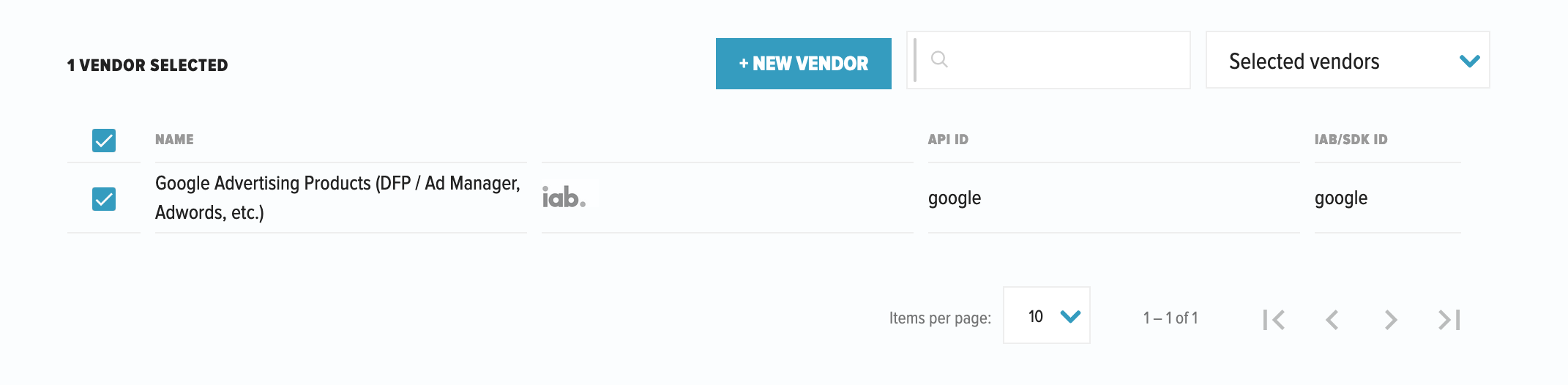Viewport: 1568px width, 385px height.
Task: Click the search magnifier icon
Action: (x=939, y=60)
